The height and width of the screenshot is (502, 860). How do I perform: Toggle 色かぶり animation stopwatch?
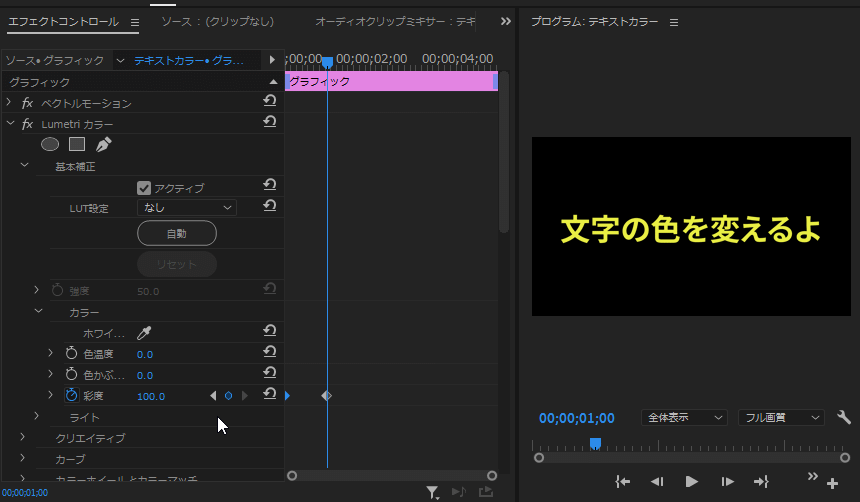[71, 374]
